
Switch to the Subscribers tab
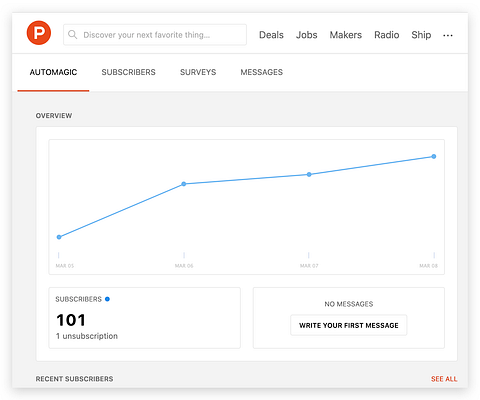click(x=129, y=72)
